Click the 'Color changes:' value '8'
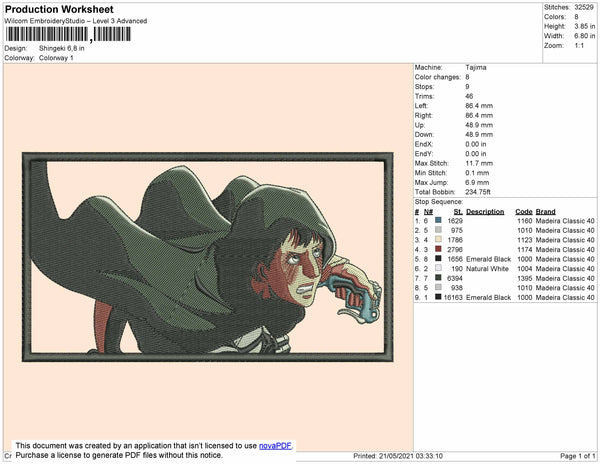Image resolution: width=600 pixels, height=464 pixels. (x=467, y=77)
